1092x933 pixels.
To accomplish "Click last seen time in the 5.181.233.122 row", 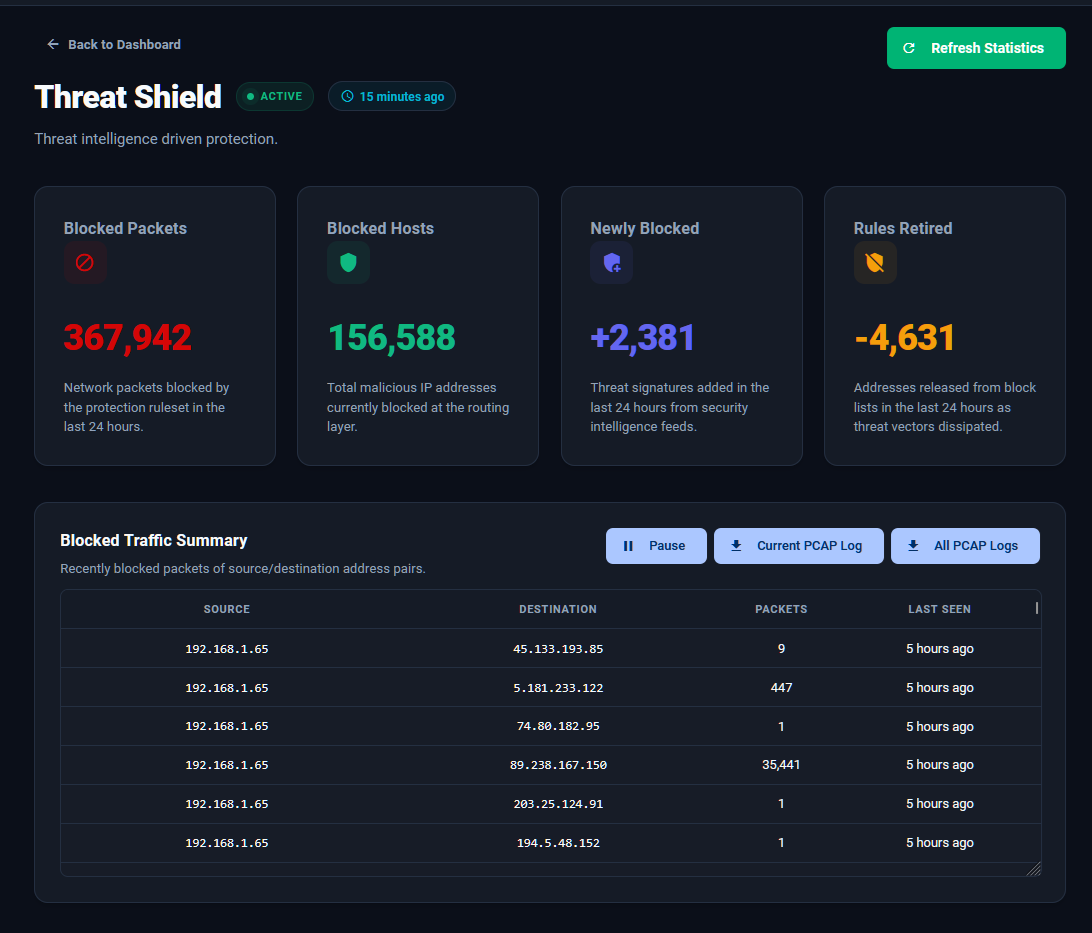I will click(939, 688).
